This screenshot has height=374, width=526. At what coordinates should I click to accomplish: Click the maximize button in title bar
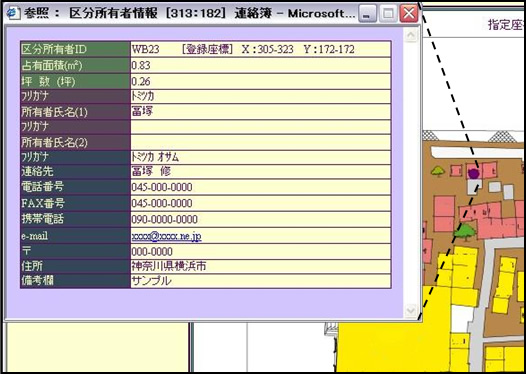(x=388, y=14)
